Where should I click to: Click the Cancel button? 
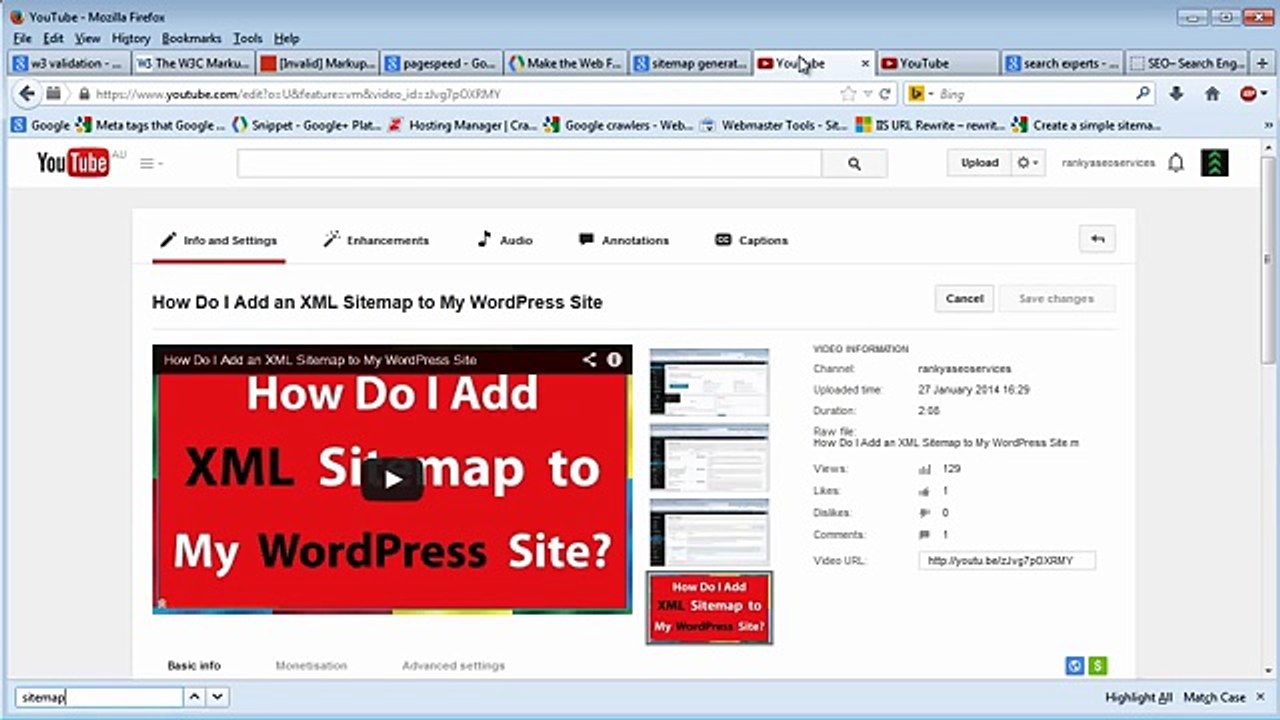[x=965, y=298]
